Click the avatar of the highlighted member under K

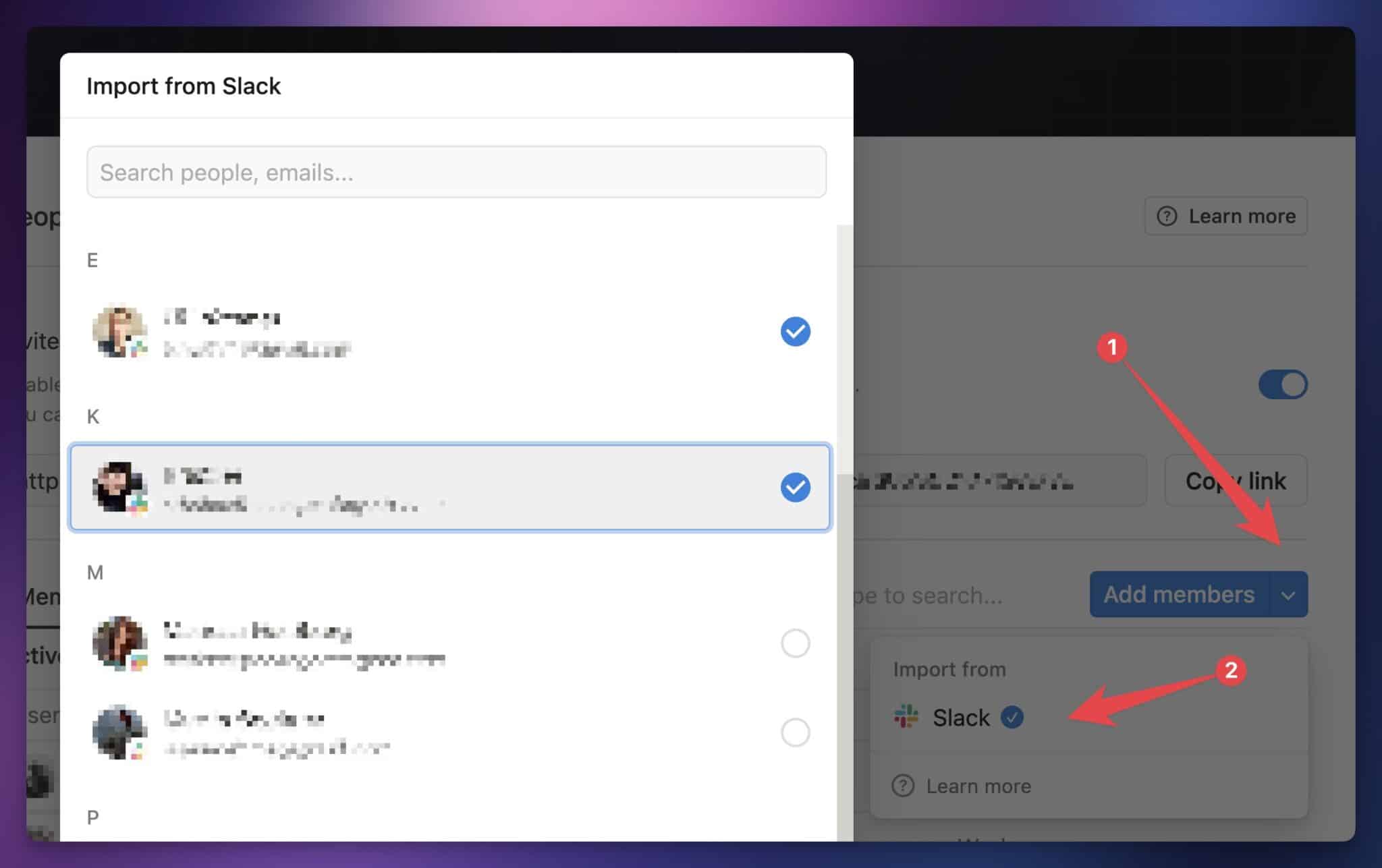click(x=120, y=488)
